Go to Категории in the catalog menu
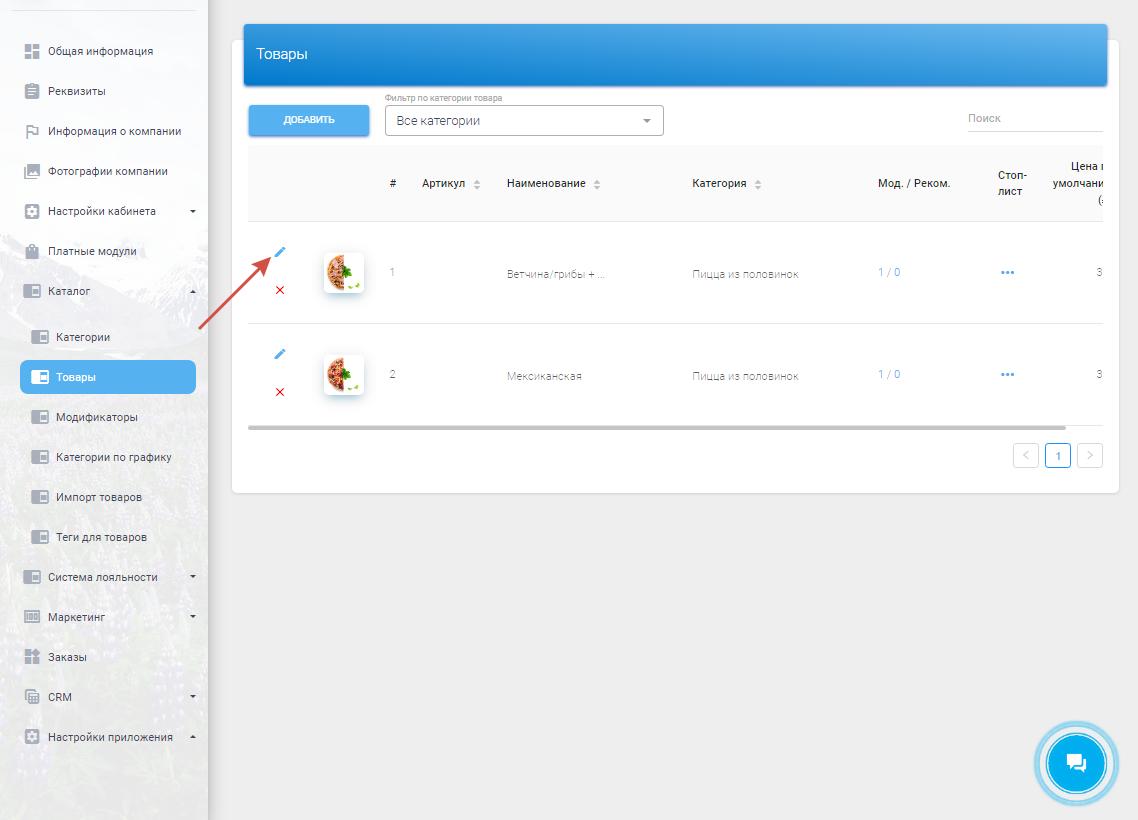 pyautogui.click(x=83, y=337)
